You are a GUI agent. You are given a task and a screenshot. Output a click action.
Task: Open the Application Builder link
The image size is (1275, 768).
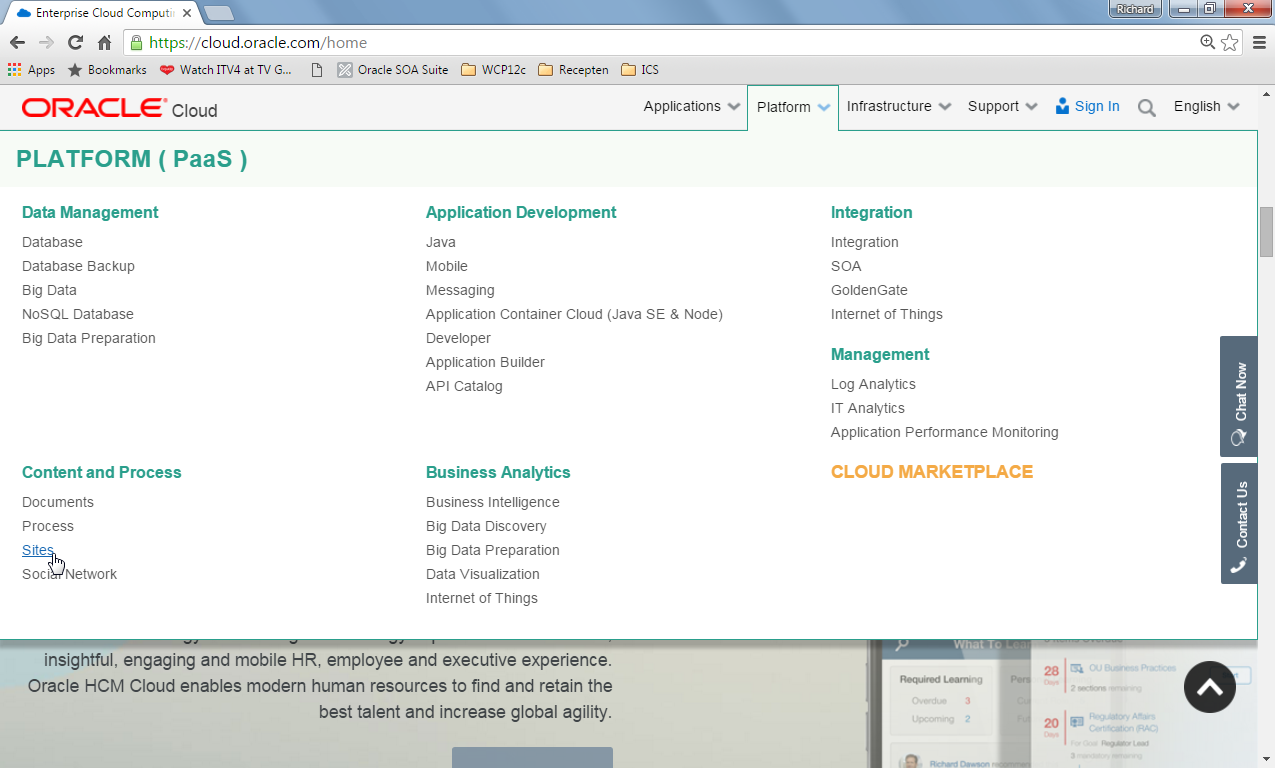pos(485,362)
